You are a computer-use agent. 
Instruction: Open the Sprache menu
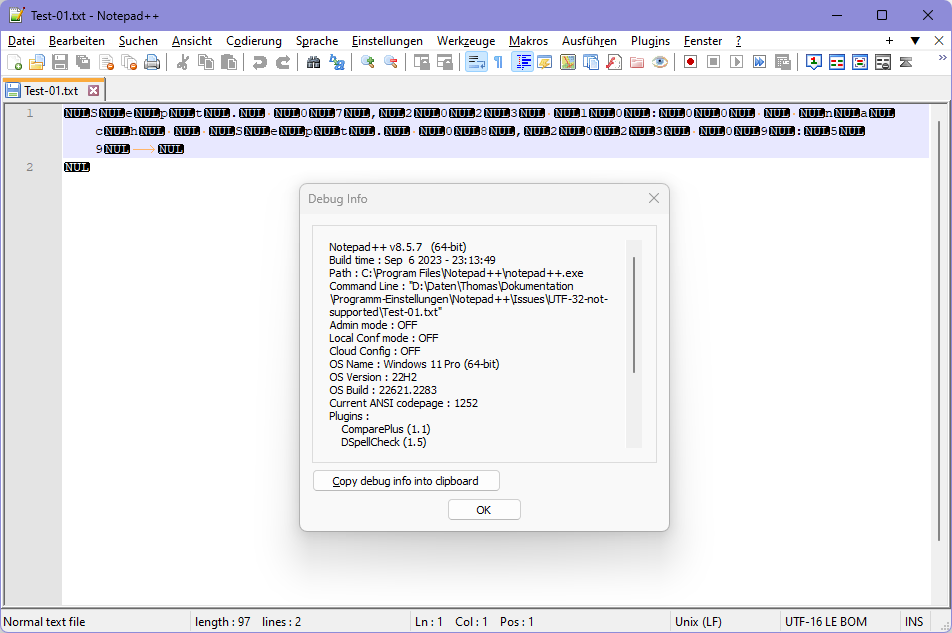tap(317, 41)
